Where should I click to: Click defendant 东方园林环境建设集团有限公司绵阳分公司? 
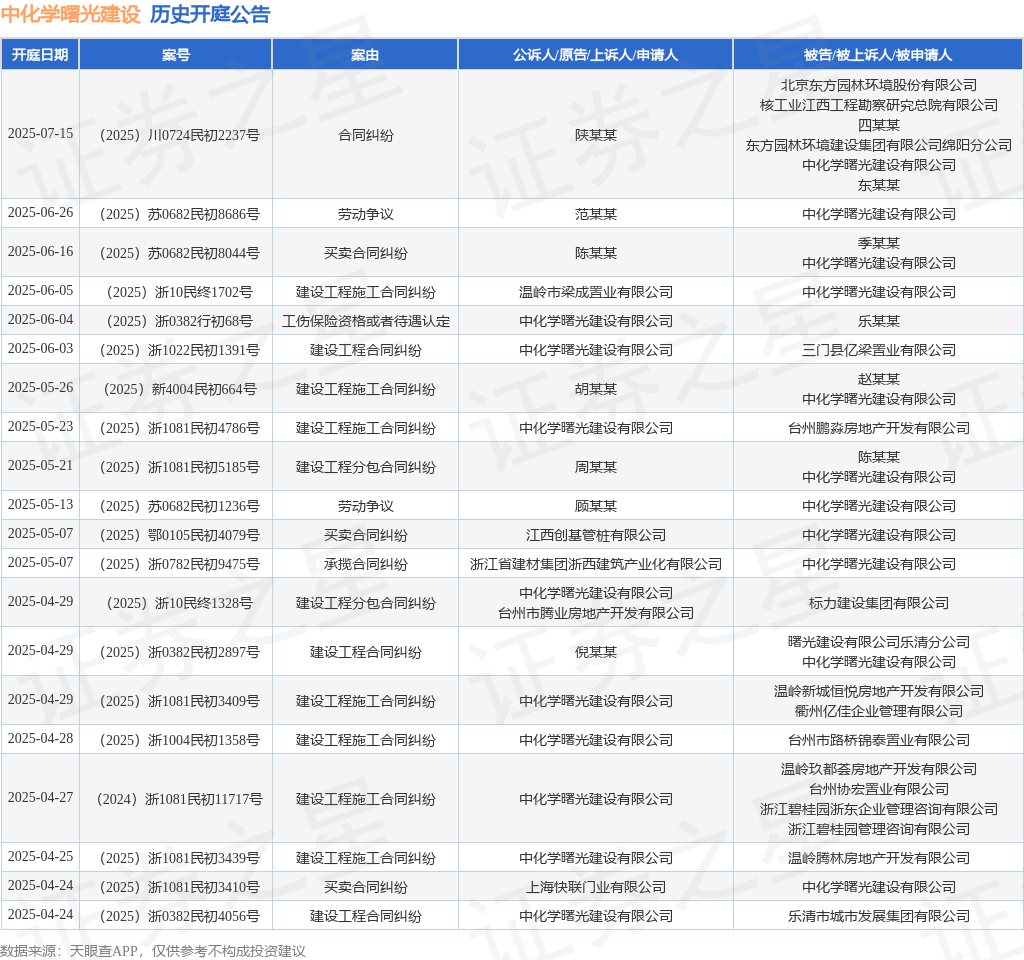tap(879, 145)
